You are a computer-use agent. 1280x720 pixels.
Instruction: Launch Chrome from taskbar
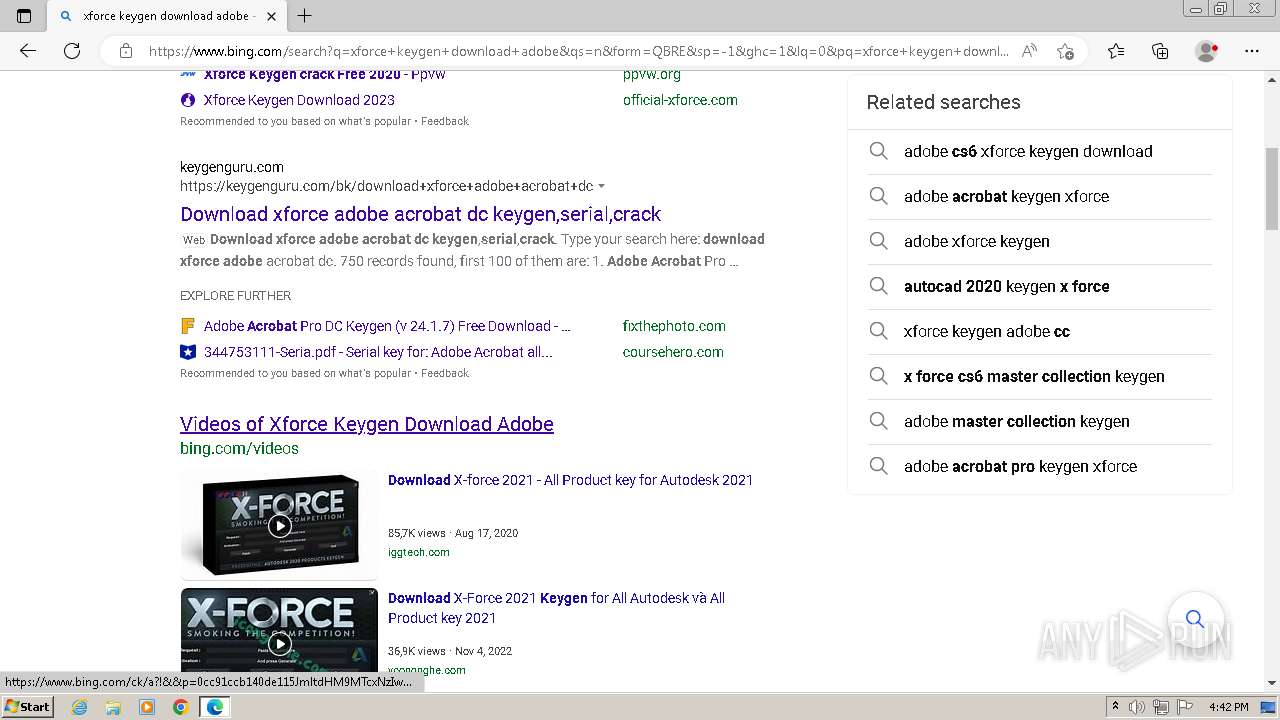coord(180,707)
